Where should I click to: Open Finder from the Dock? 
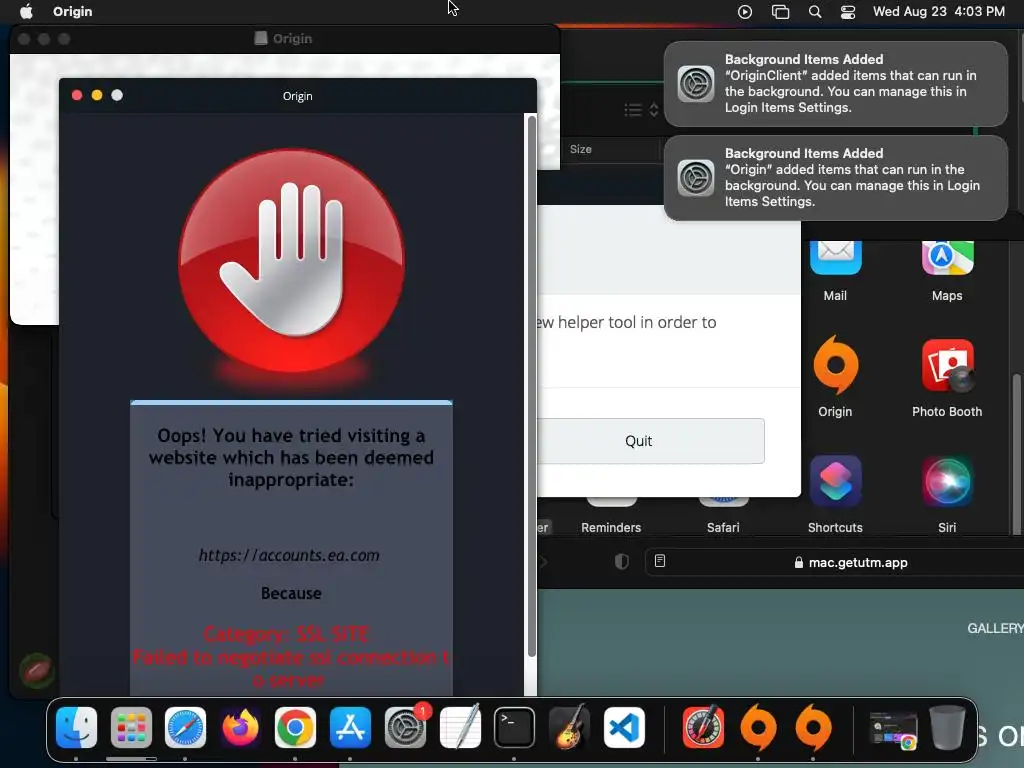(x=76, y=727)
